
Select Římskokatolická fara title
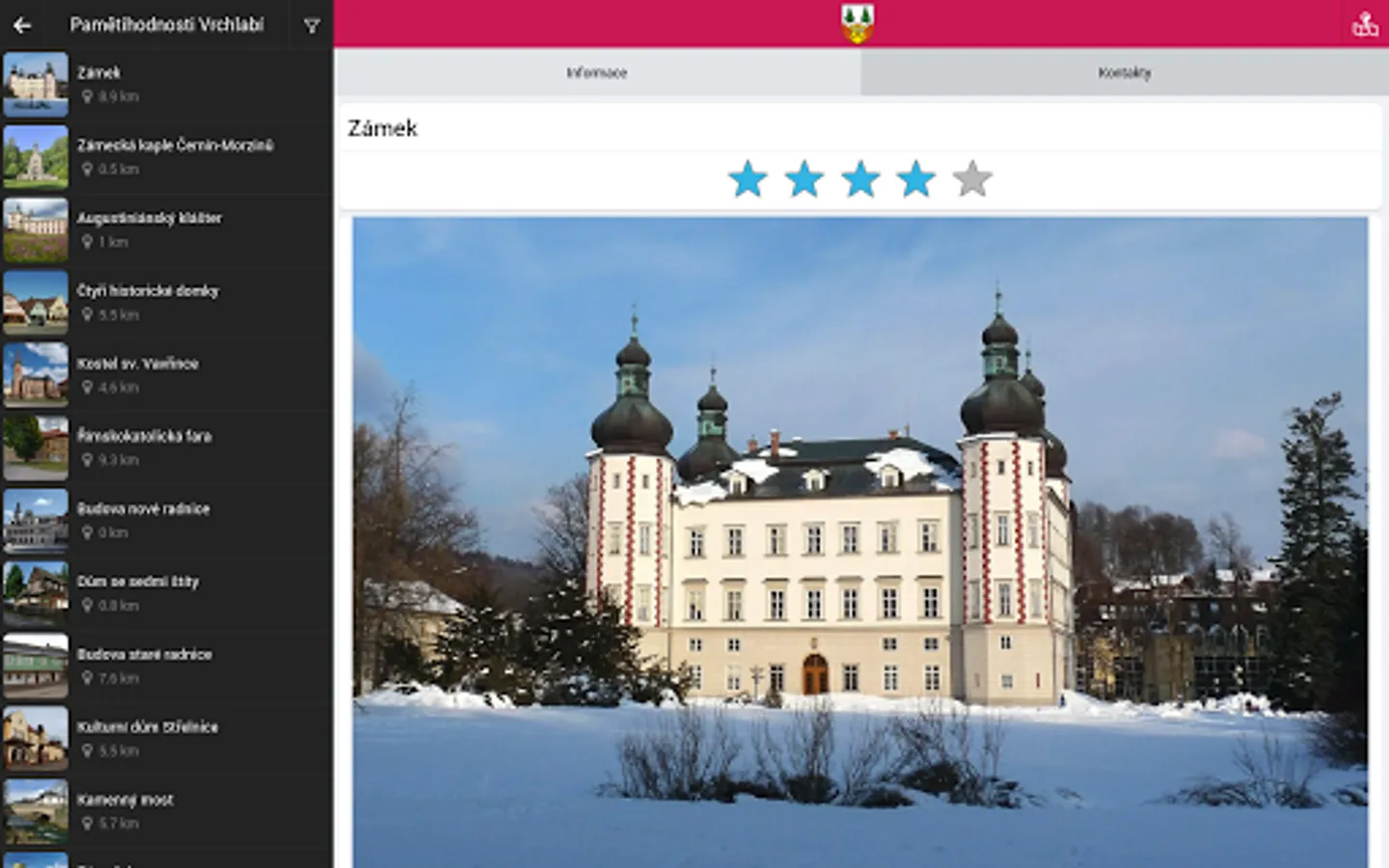tap(145, 436)
